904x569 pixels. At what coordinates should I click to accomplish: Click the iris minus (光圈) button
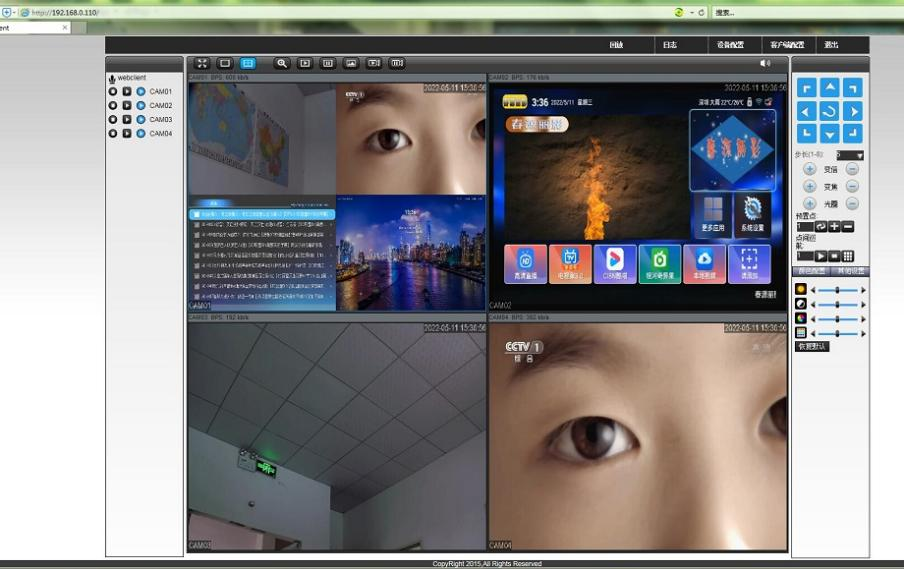(852, 203)
